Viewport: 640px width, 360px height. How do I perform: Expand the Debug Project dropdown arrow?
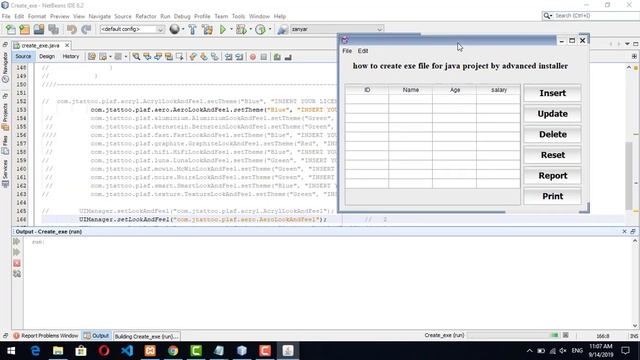click(250, 29)
